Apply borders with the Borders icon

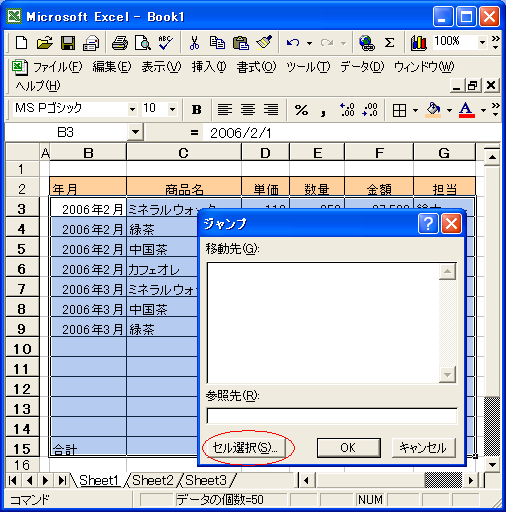[399, 110]
